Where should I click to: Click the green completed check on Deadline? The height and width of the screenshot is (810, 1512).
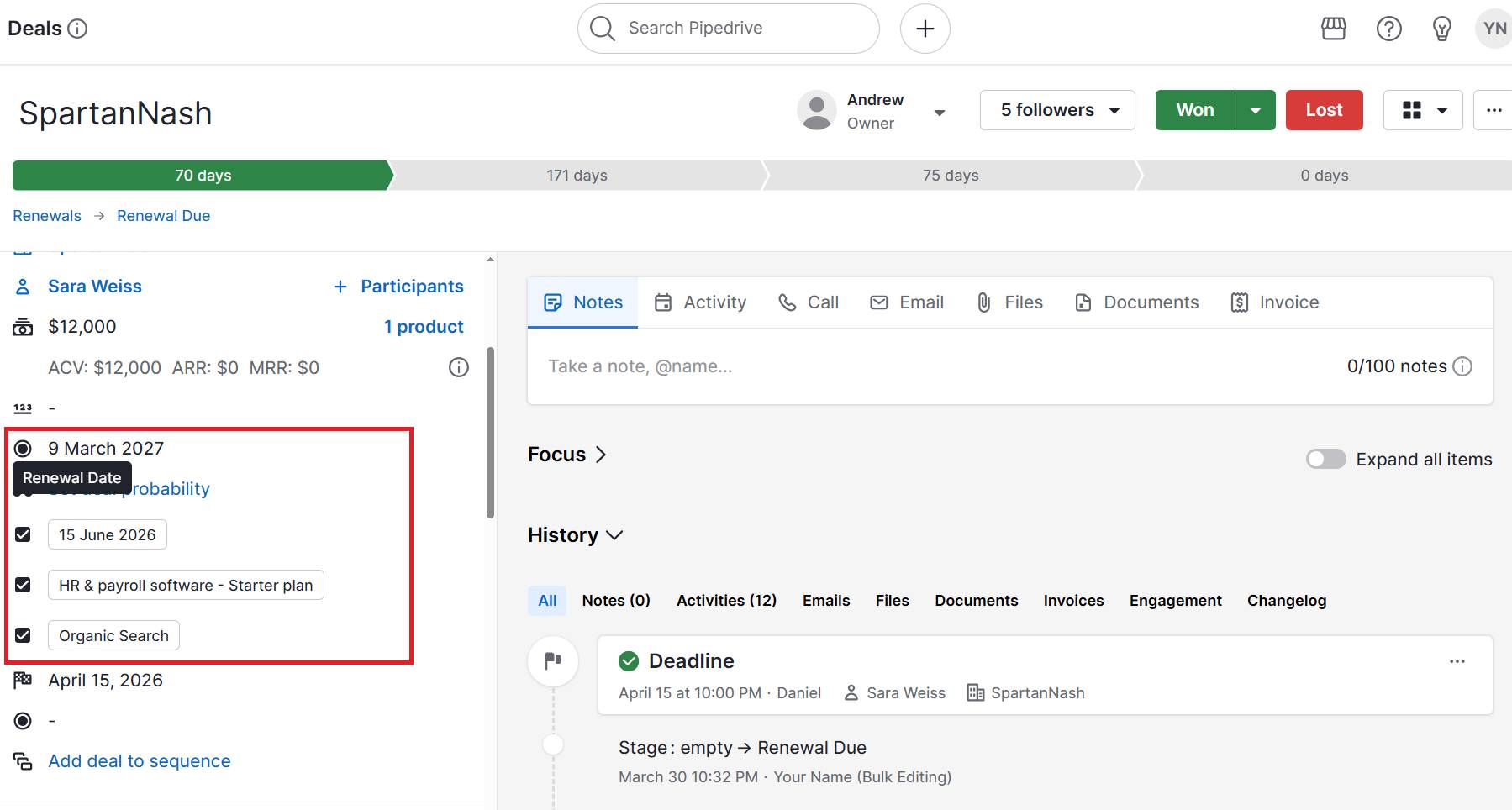pyautogui.click(x=629, y=661)
